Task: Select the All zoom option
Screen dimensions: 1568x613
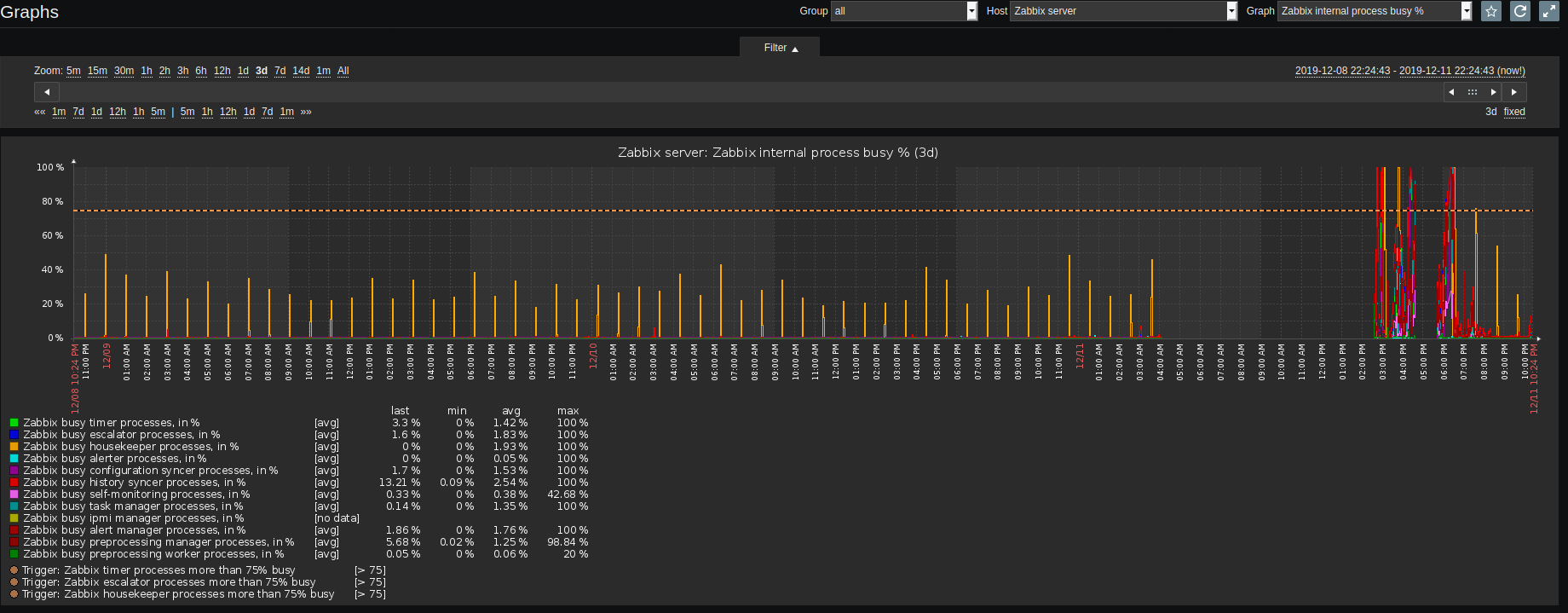Action: [x=343, y=71]
